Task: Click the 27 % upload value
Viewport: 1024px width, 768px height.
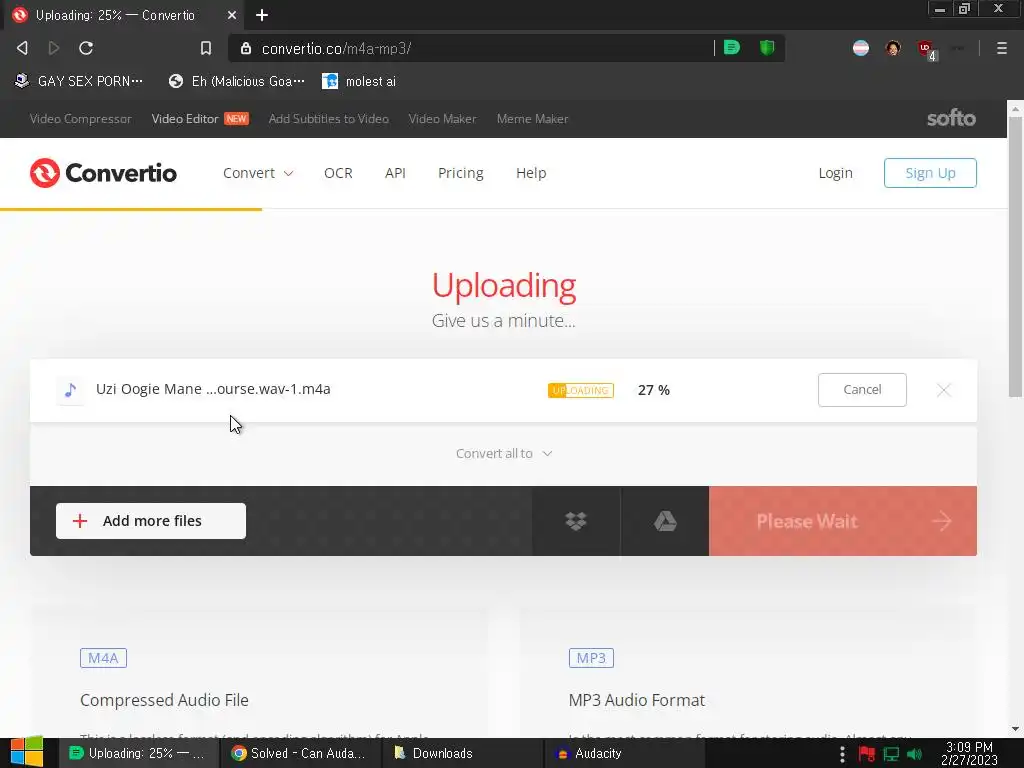Action: point(654,390)
